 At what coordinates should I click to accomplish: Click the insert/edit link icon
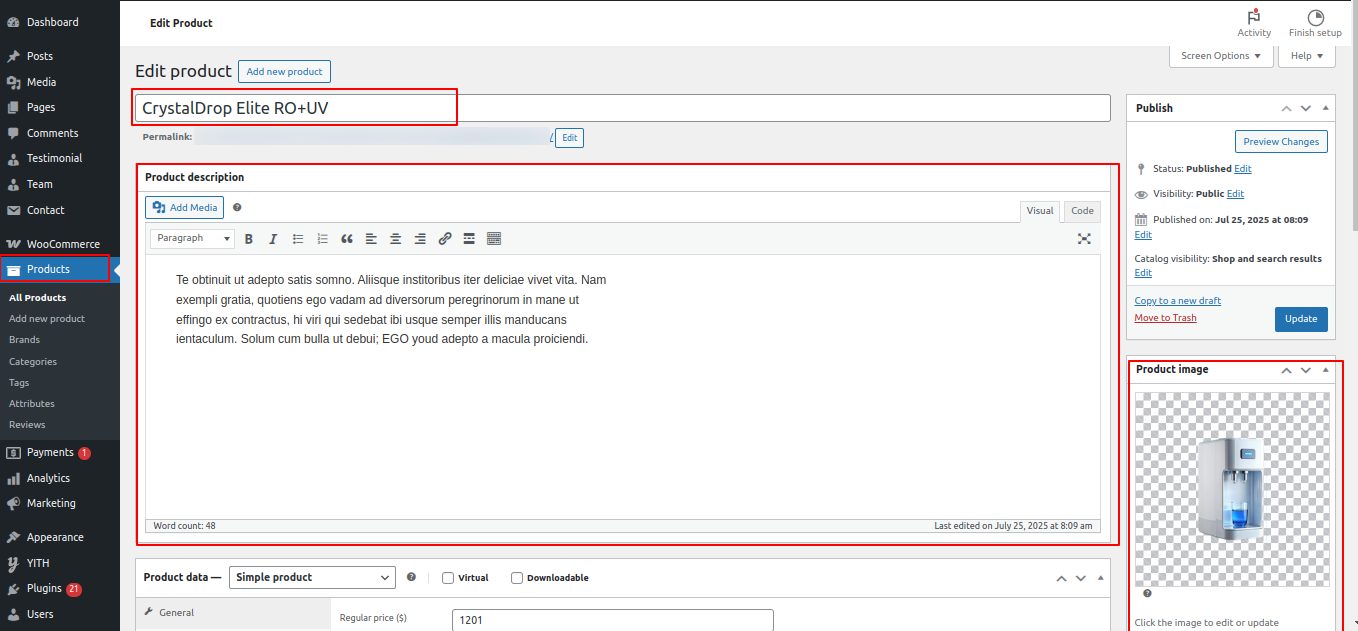(x=445, y=239)
